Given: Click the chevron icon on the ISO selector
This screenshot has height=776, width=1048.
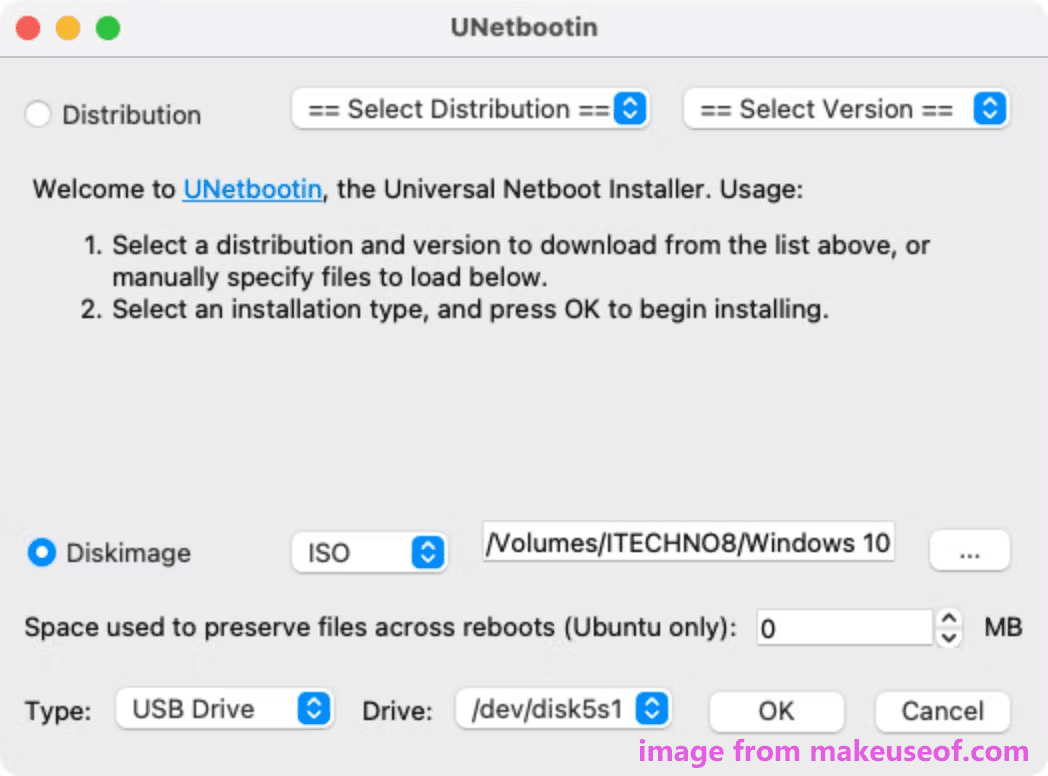Looking at the screenshot, I should [430, 551].
